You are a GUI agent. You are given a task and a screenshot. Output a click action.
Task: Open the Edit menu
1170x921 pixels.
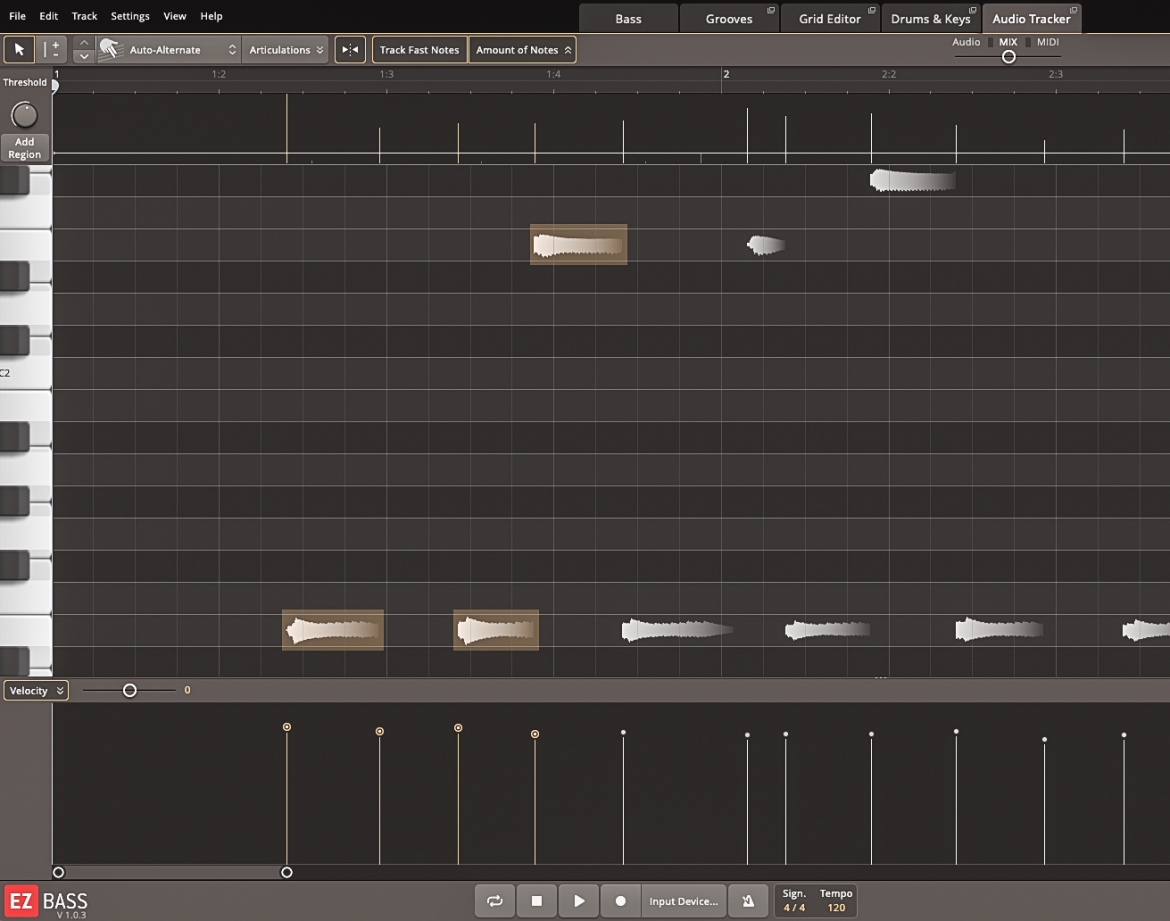tap(49, 16)
